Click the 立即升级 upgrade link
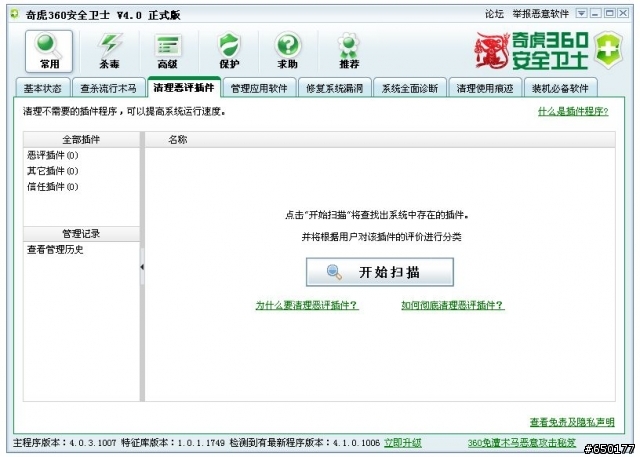This screenshot has height=457, width=640. point(402,443)
